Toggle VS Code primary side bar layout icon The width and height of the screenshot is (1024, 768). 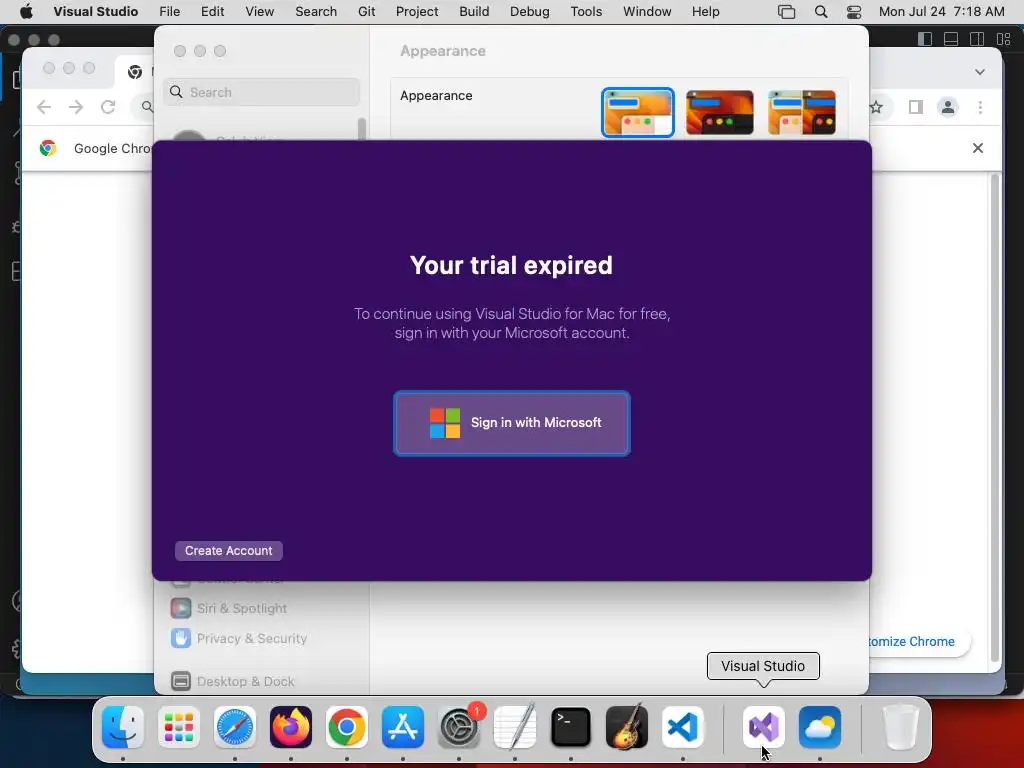(x=925, y=39)
